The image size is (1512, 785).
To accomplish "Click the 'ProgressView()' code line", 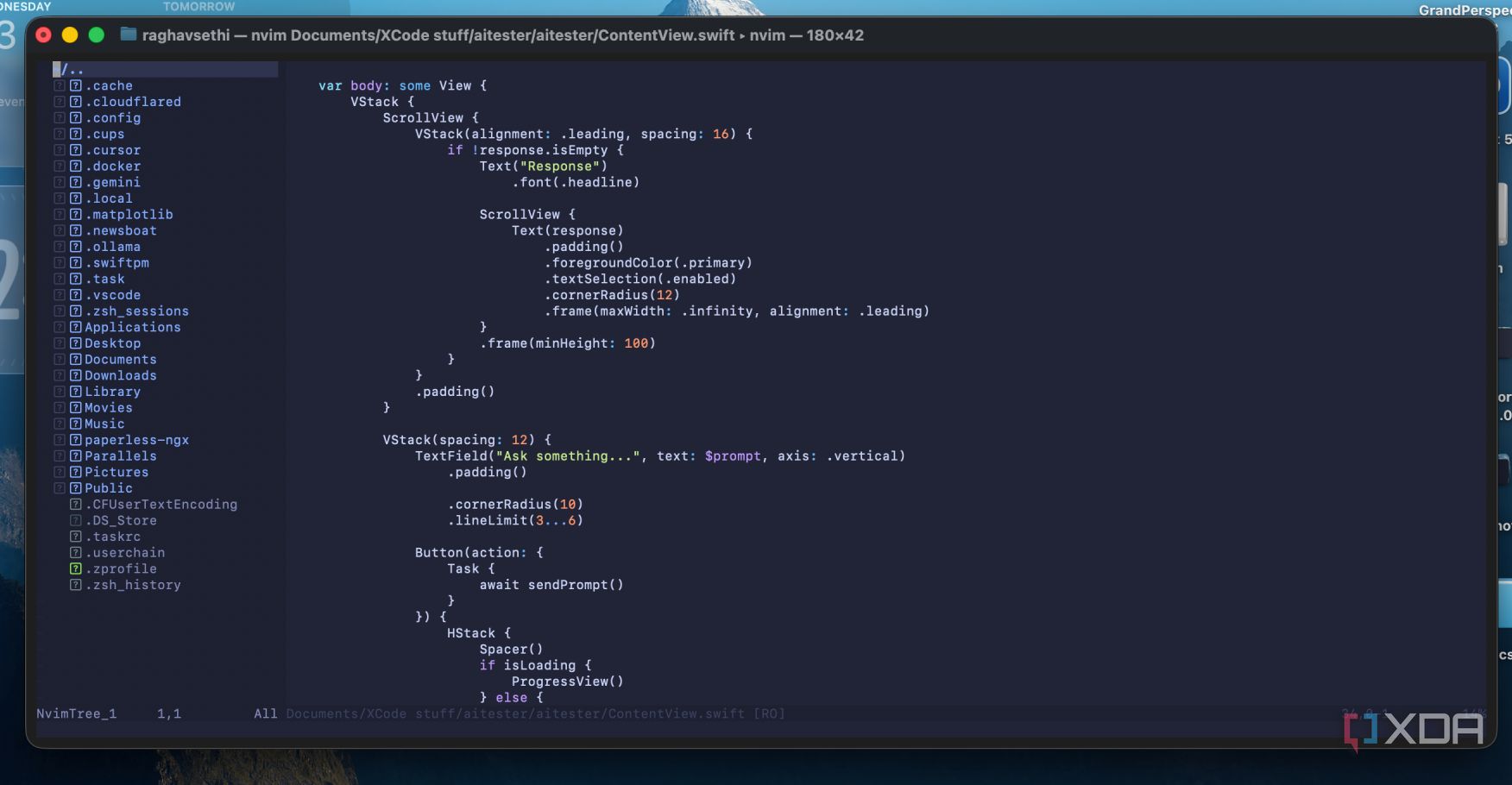I will pyautogui.click(x=567, y=681).
